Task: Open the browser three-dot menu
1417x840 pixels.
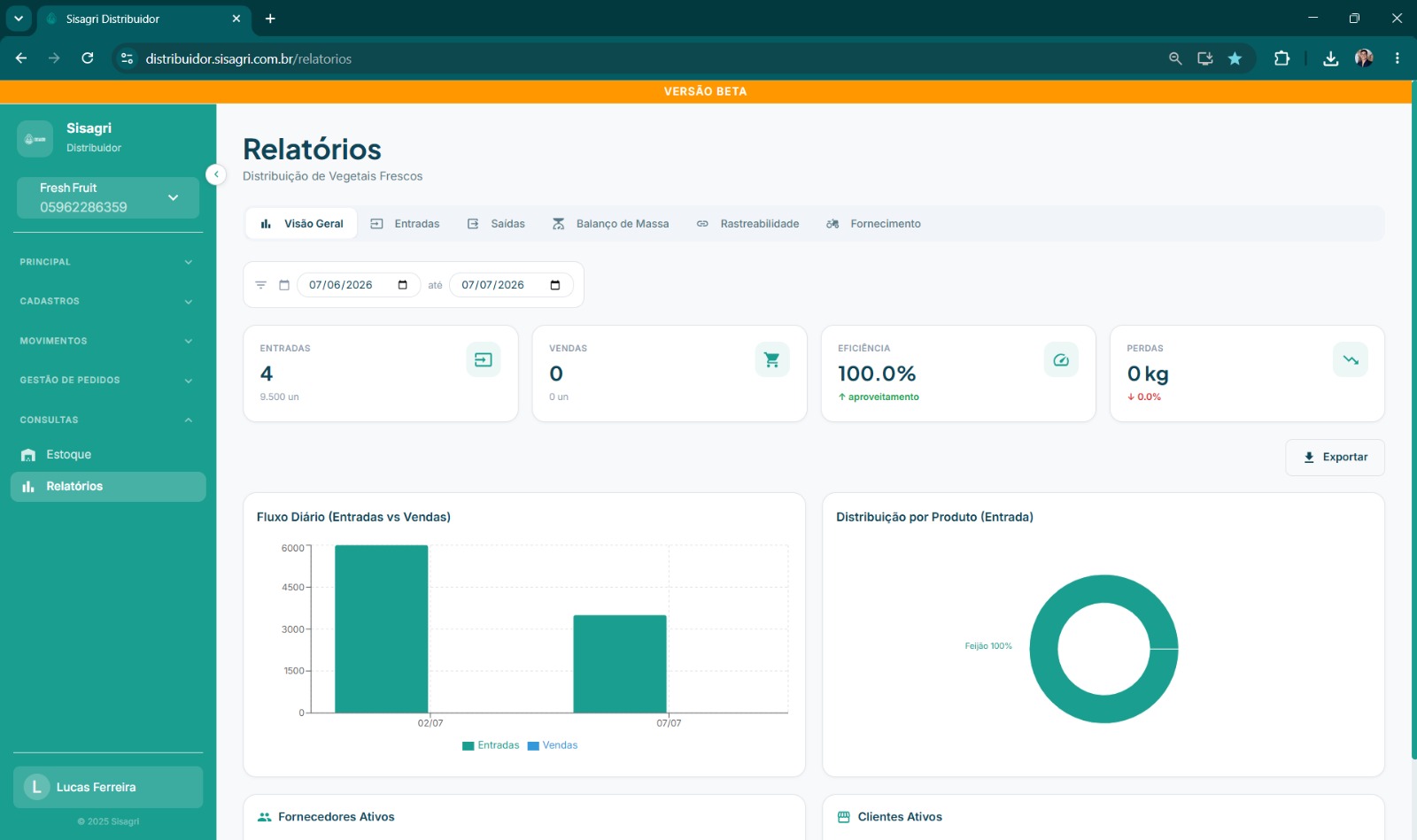Action: click(1398, 58)
